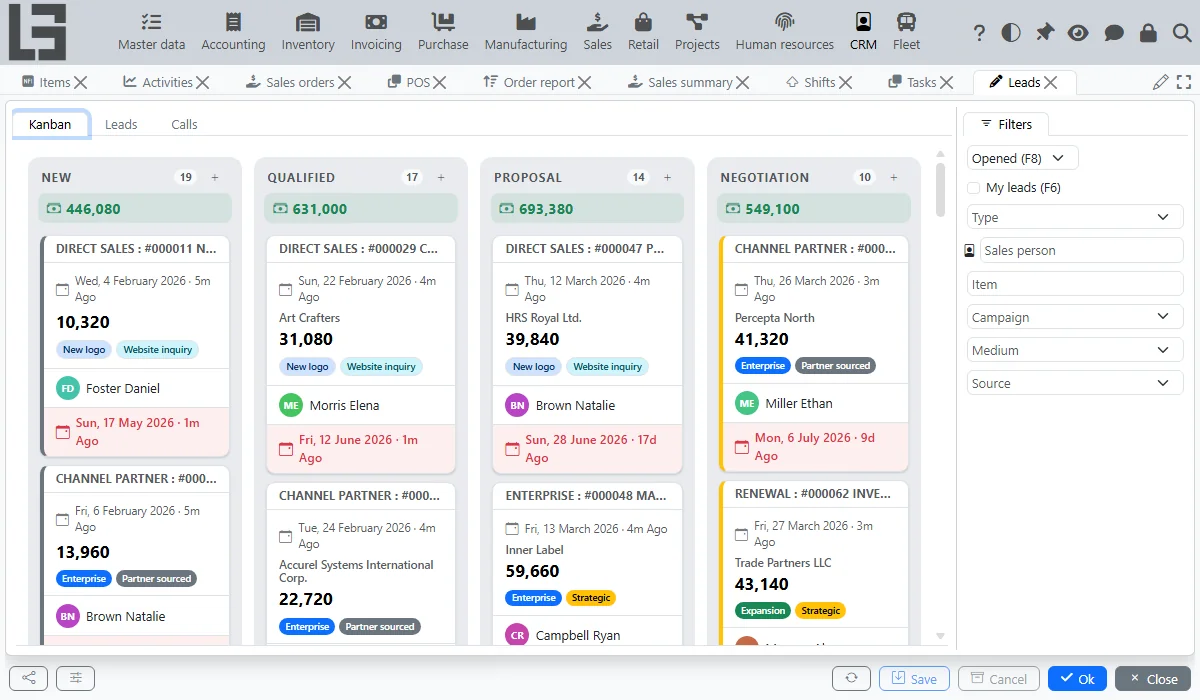1200x700 pixels.
Task: Switch to the Kanban tab
Action: coord(50,124)
